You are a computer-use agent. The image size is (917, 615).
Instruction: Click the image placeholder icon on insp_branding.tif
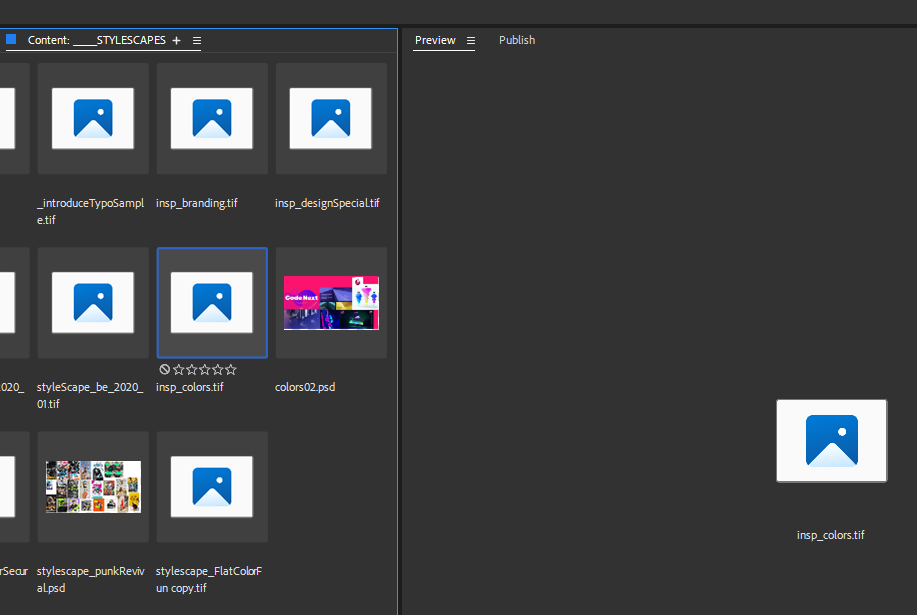[x=211, y=118]
